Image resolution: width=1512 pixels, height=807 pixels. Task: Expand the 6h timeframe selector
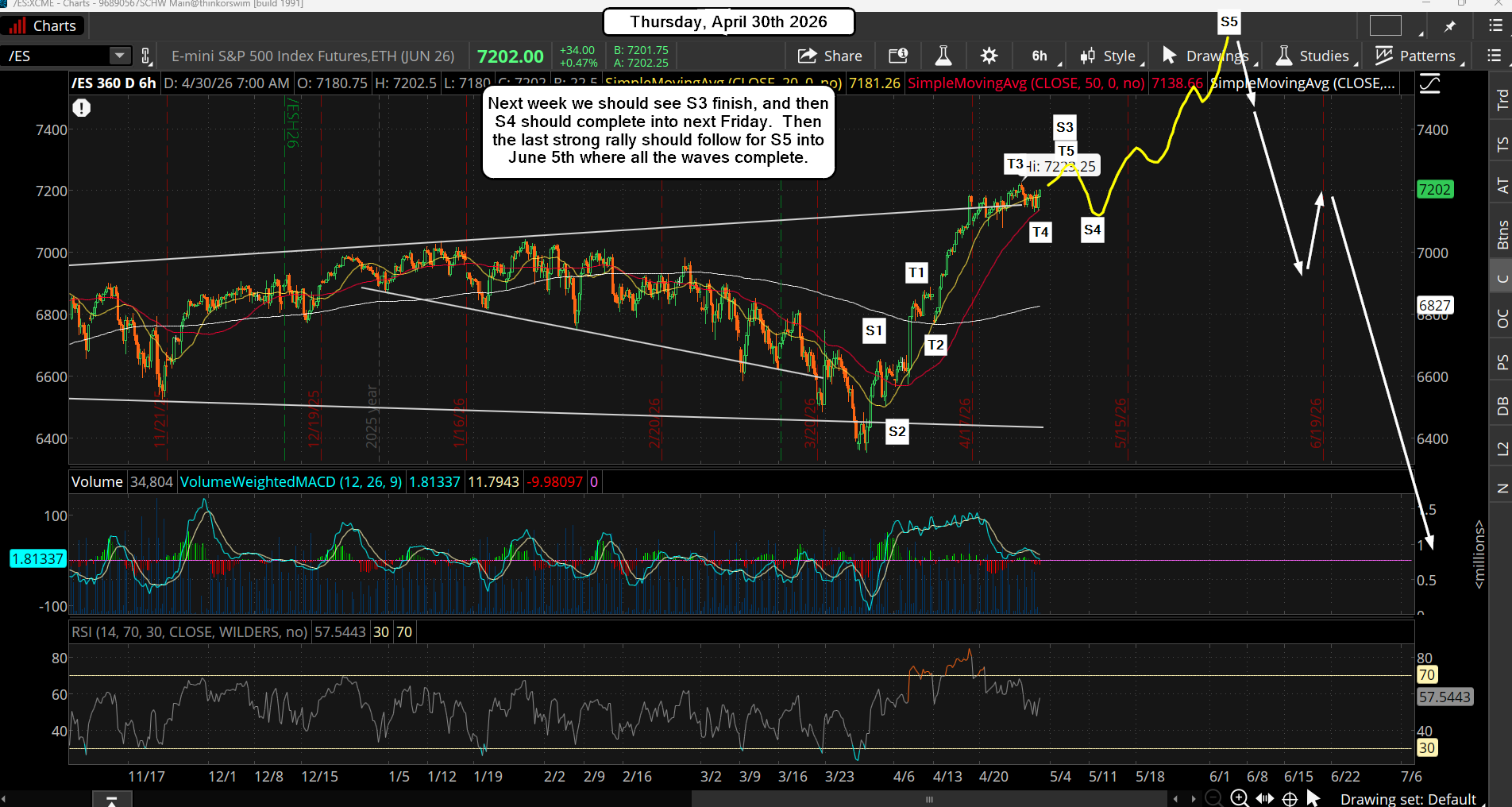pos(1040,56)
